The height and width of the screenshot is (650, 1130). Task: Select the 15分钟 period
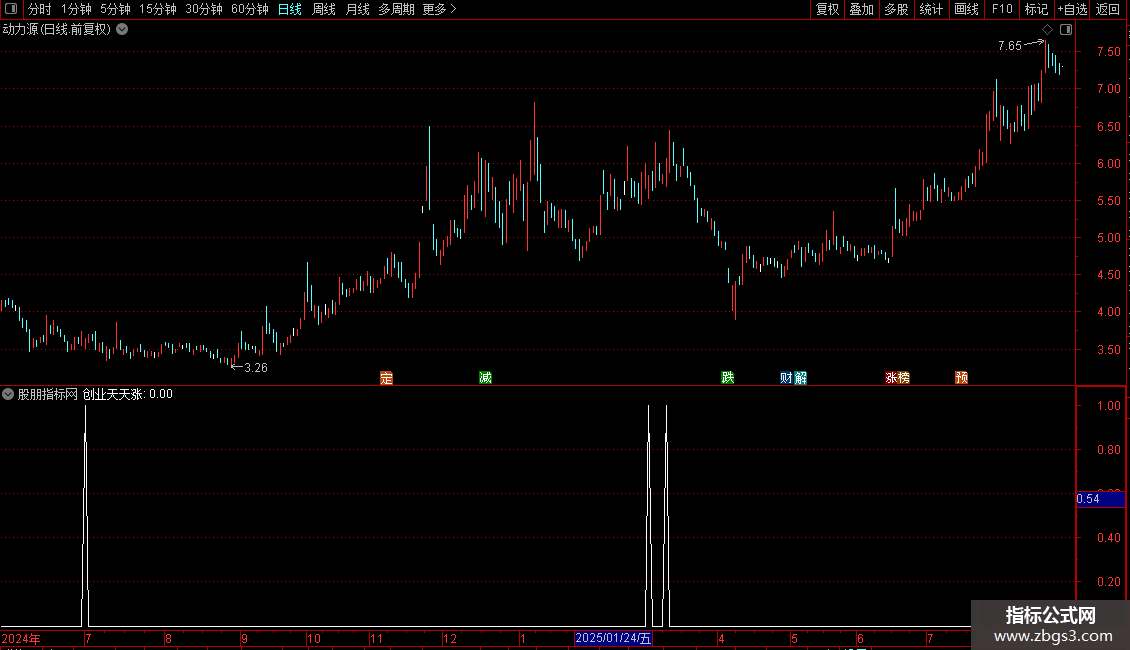pyautogui.click(x=158, y=9)
